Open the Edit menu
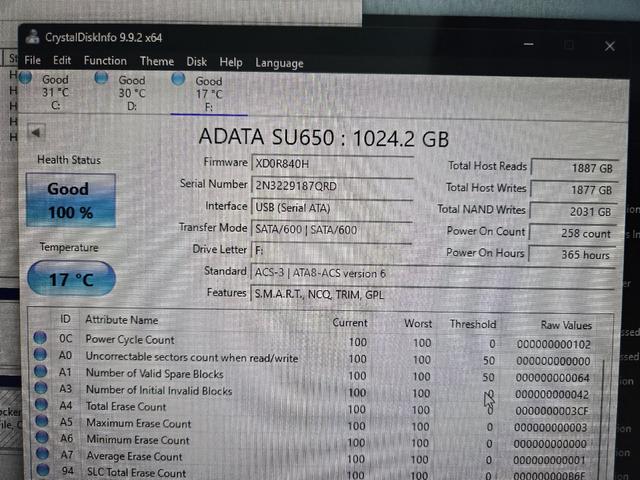The height and width of the screenshot is (480, 640). click(x=62, y=61)
